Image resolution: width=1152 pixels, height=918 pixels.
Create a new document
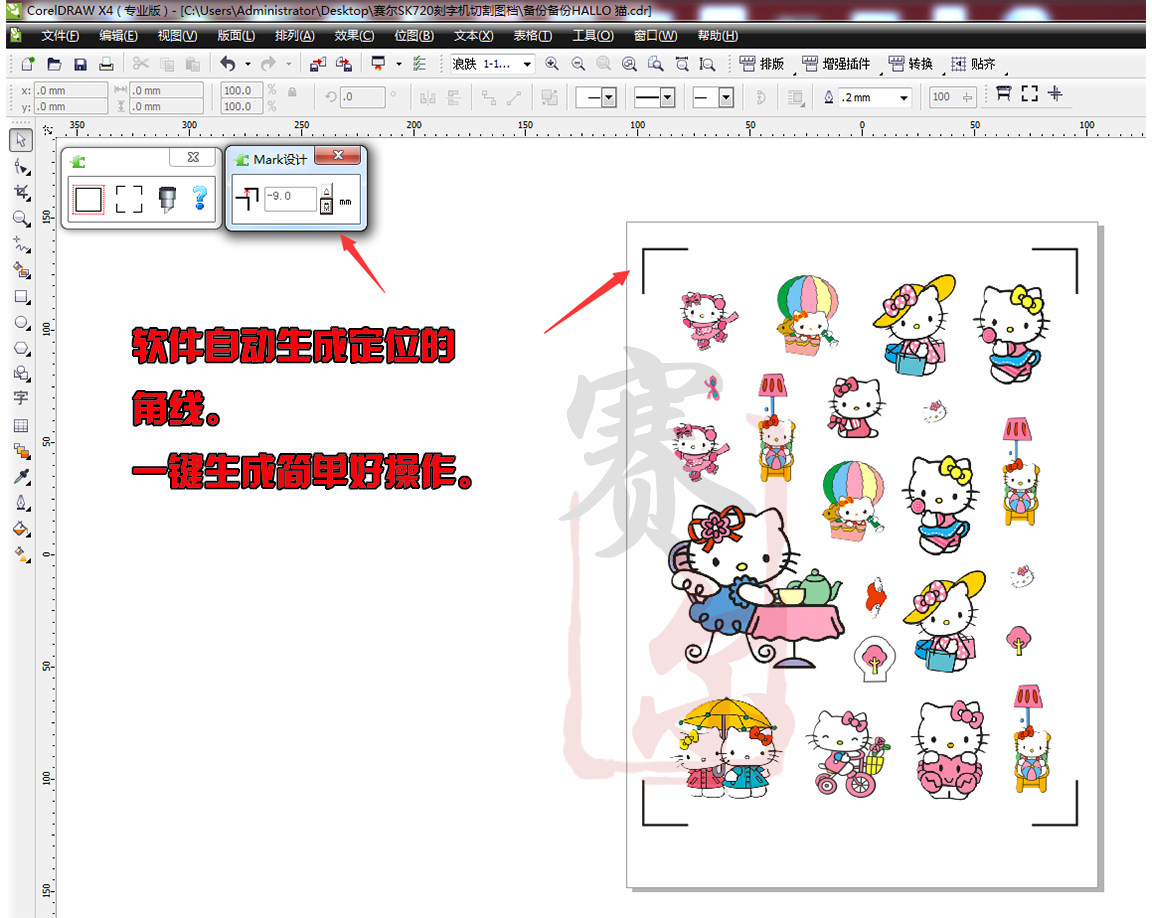(x=28, y=64)
